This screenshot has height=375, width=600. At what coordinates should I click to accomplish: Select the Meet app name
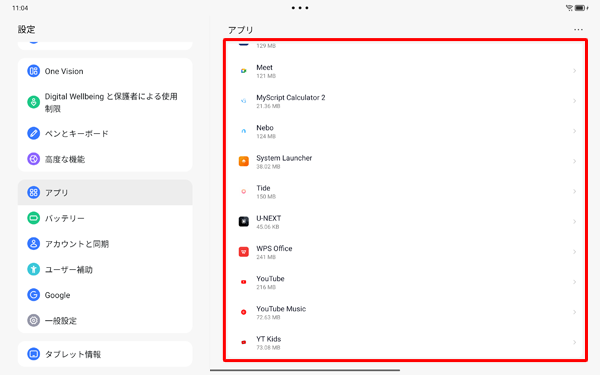[264, 67]
